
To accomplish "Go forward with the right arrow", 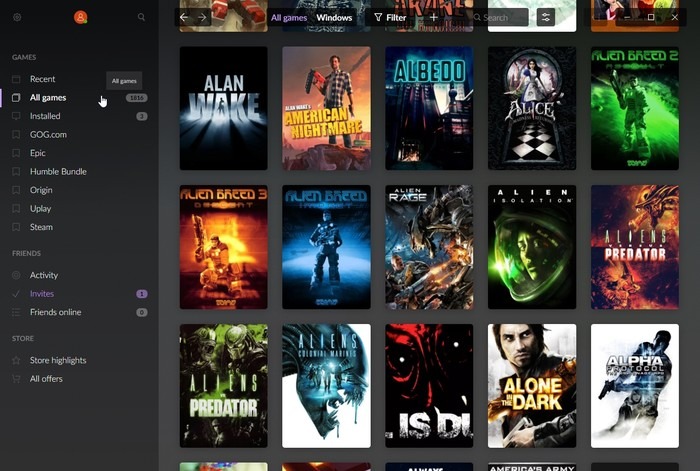I will [x=202, y=17].
